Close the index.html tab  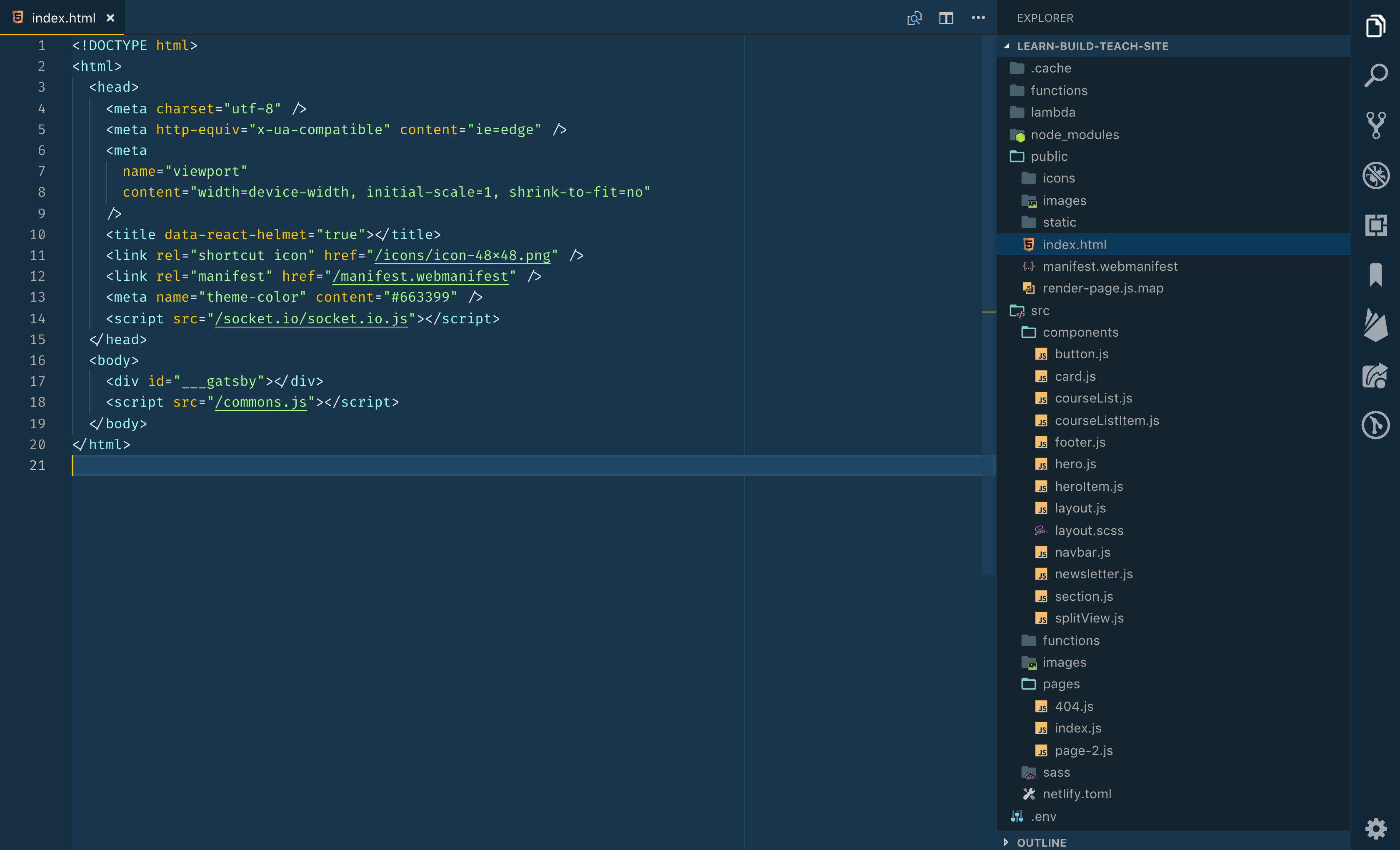tap(111, 18)
